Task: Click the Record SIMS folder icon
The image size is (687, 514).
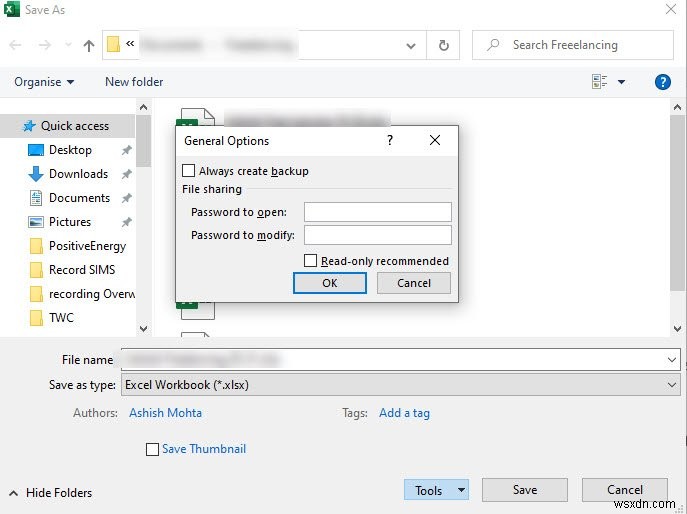Action: point(36,270)
